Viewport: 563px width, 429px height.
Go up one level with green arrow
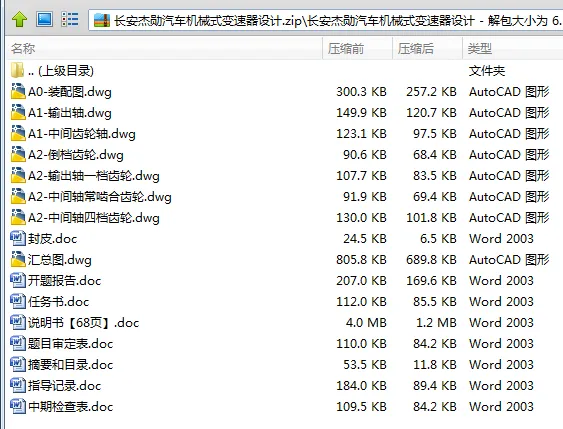19,20
